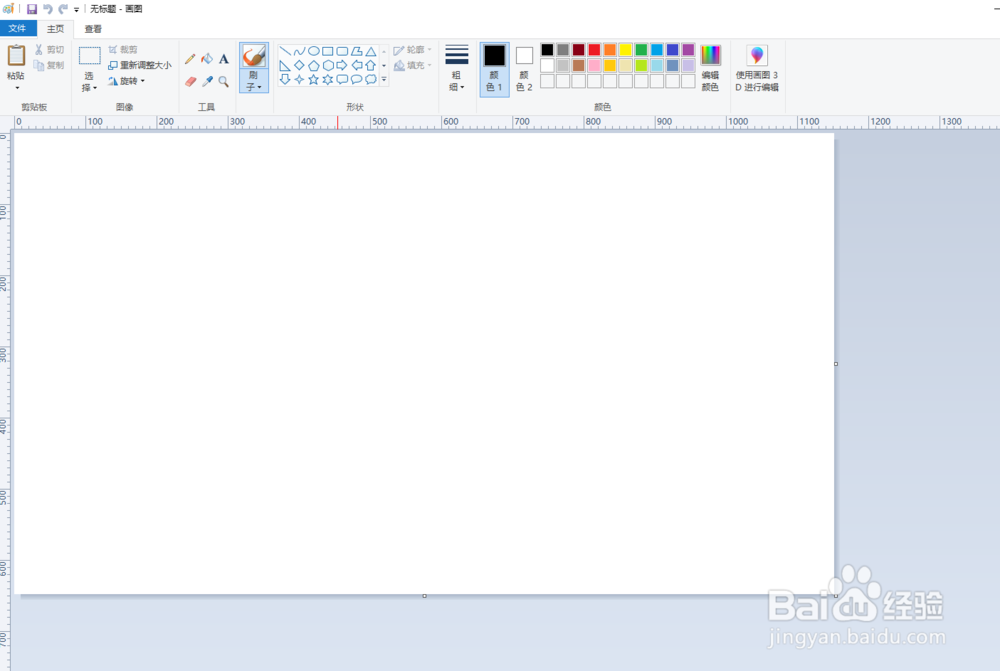Open Customize Quick Access Toolbar dropdown

[x=77, y=10]
